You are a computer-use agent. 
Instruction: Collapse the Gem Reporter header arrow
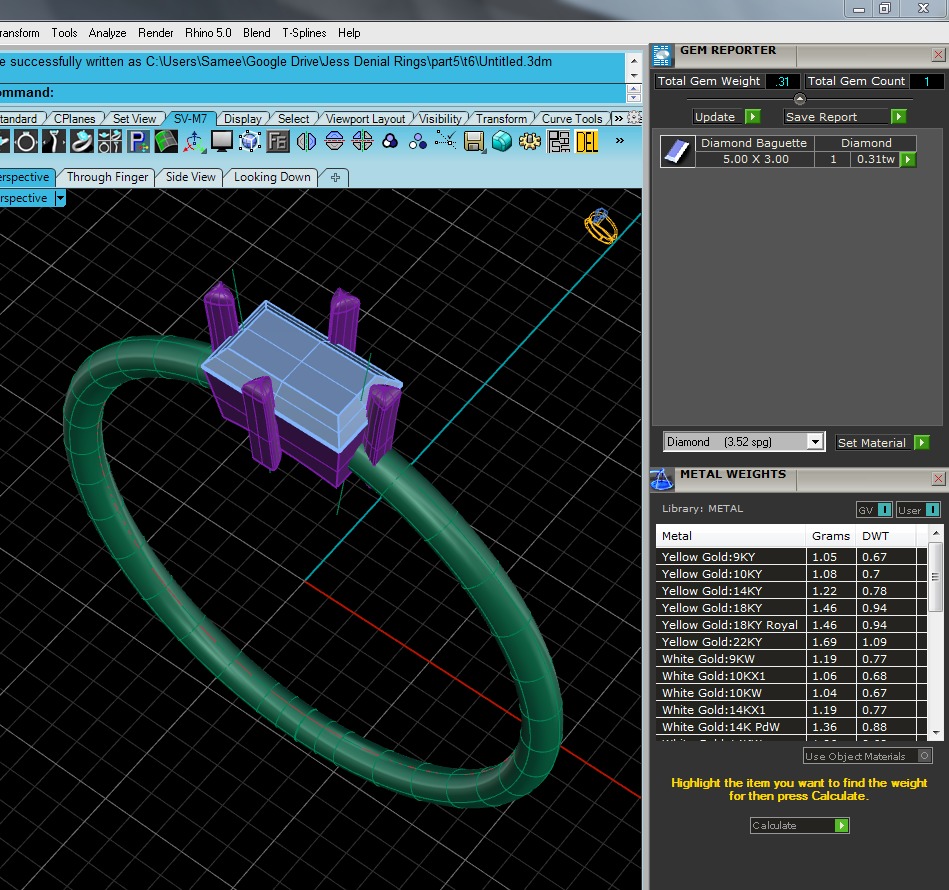[x=800, y=99]
